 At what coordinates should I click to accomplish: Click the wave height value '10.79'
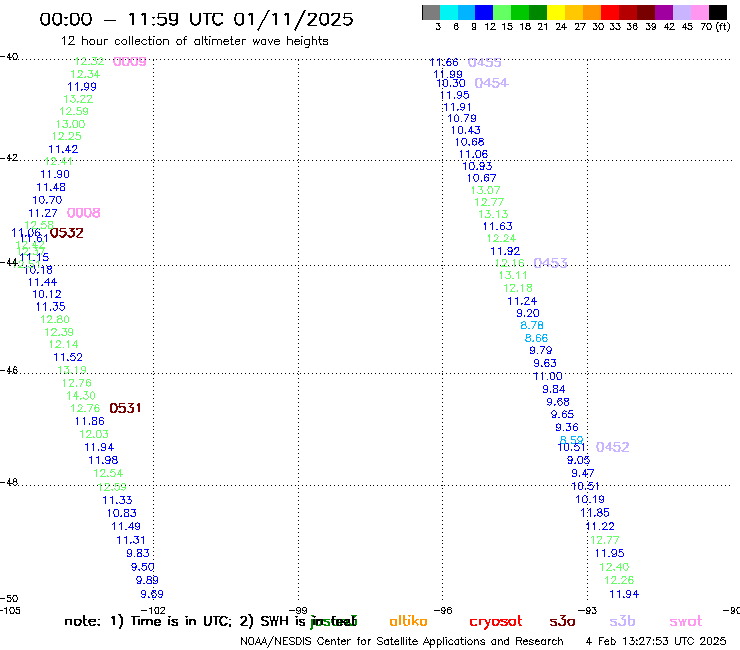(462, 118)
